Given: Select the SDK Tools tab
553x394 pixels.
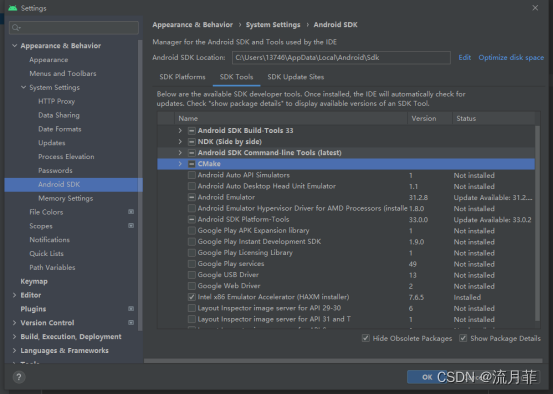Looking at the screenshot, I should coord(236,77).
